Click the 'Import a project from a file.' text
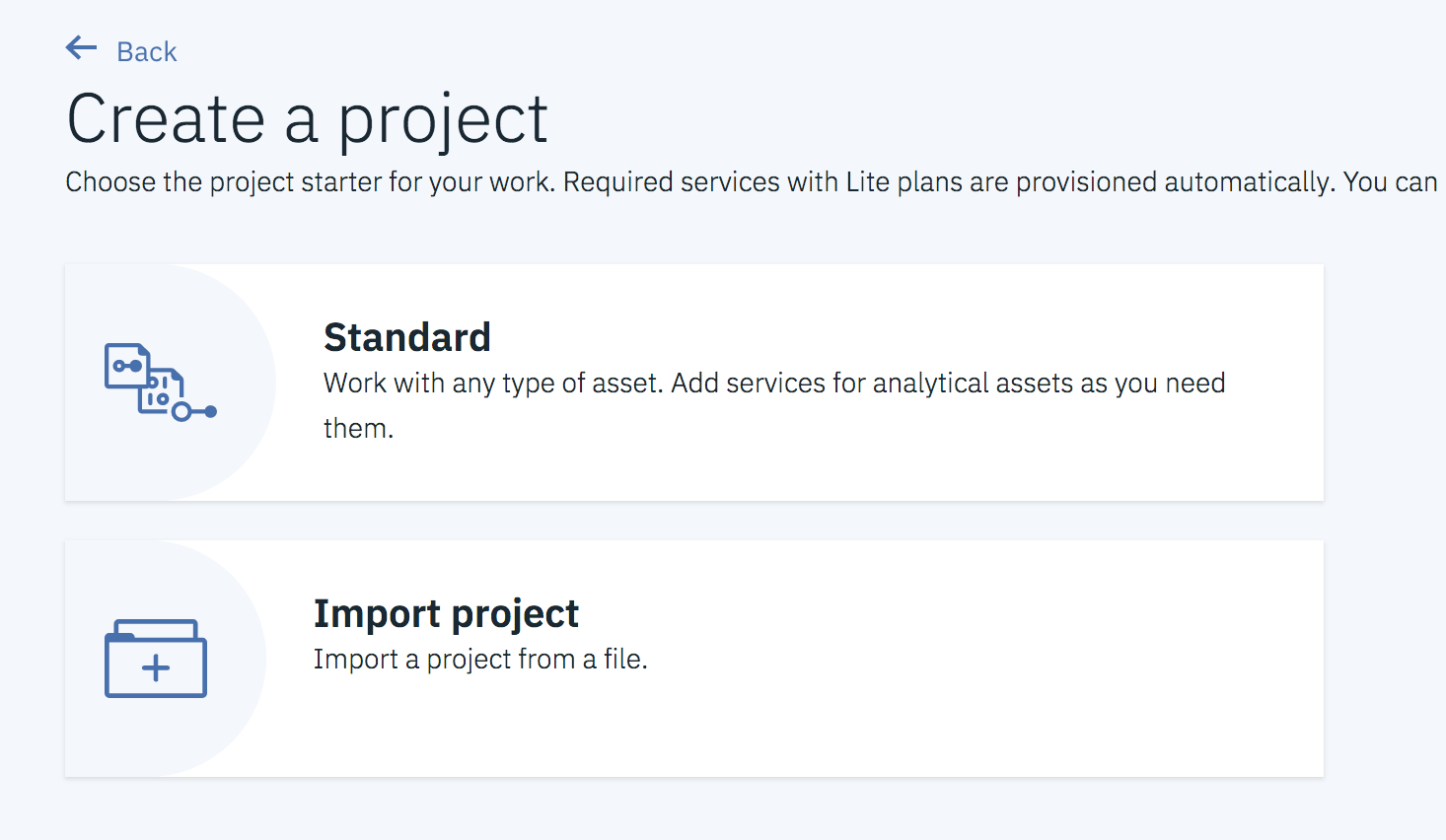Screen dimensions: 1446x840 tap(480, 660)
